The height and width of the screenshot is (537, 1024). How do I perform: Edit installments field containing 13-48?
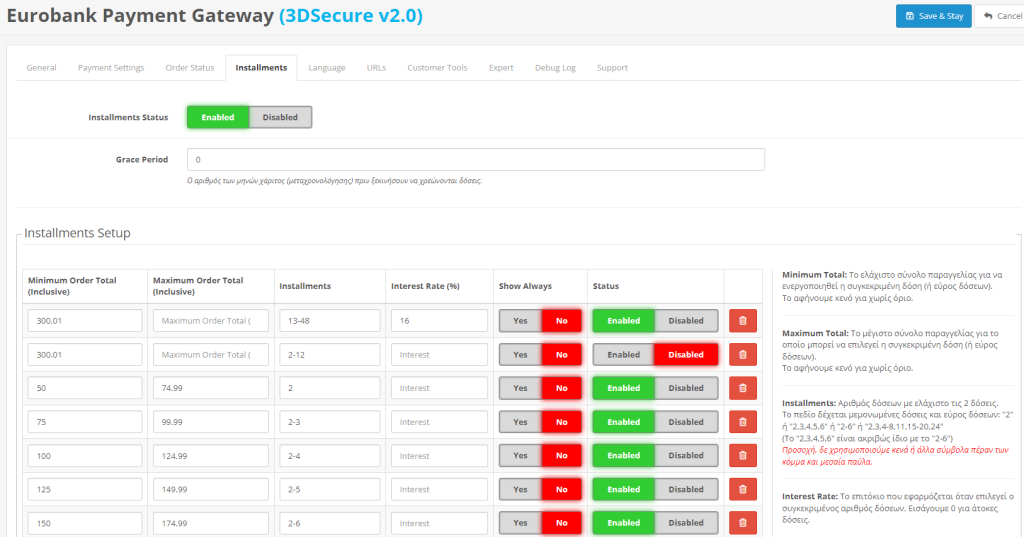[330, 321]
